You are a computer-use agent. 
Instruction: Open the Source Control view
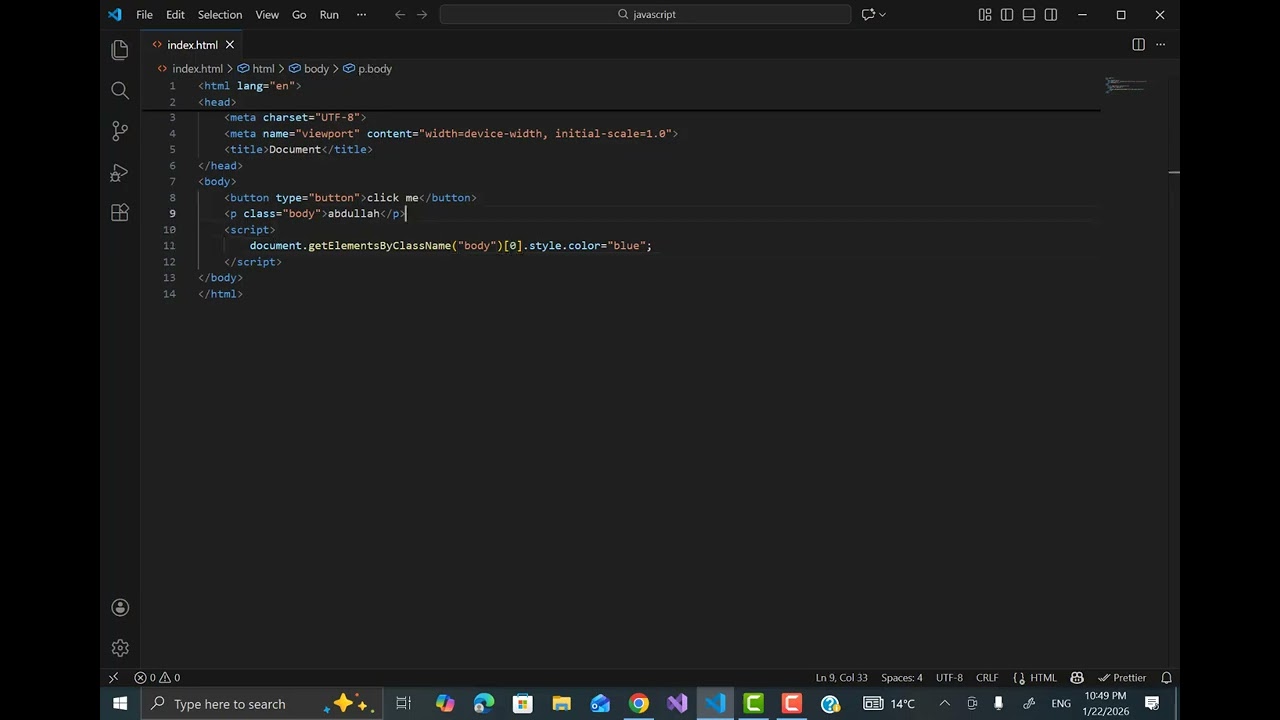120,131
